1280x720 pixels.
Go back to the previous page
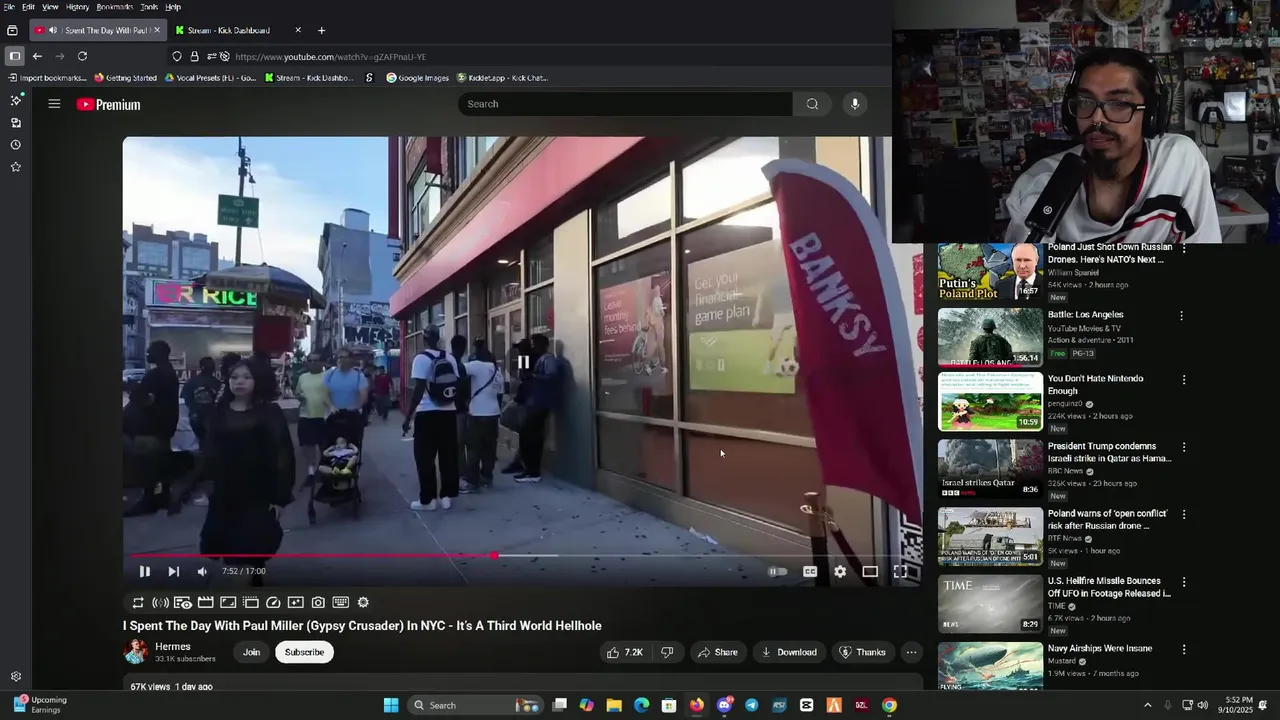pos(37,56)
